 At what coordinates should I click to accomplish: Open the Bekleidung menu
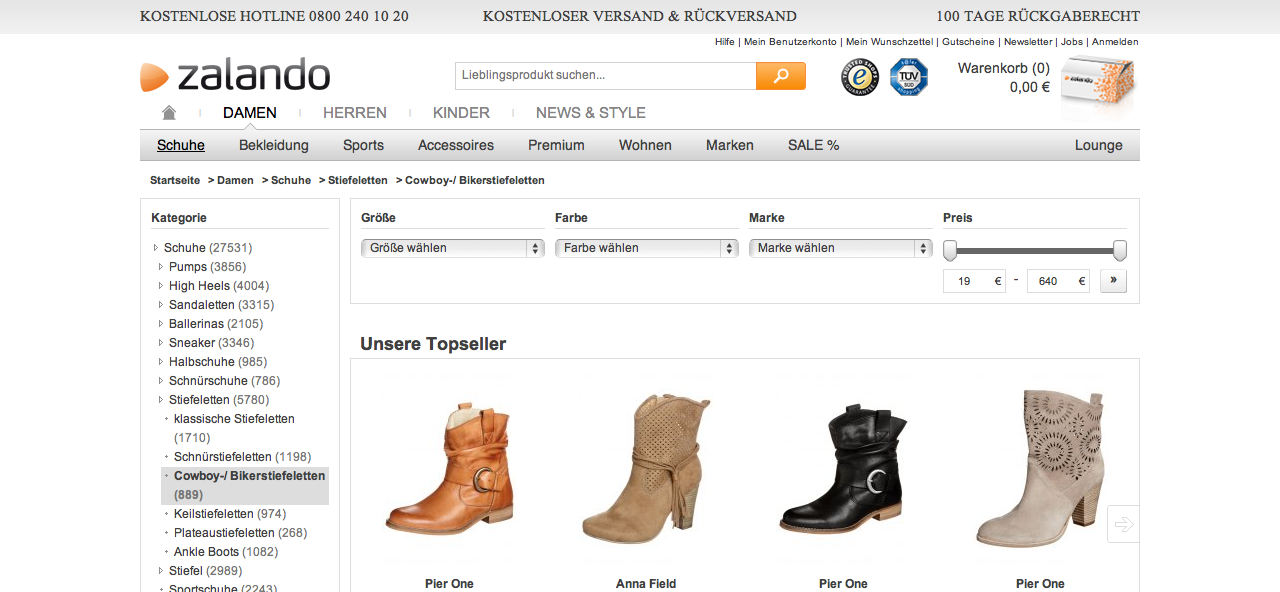coord(273,145)
